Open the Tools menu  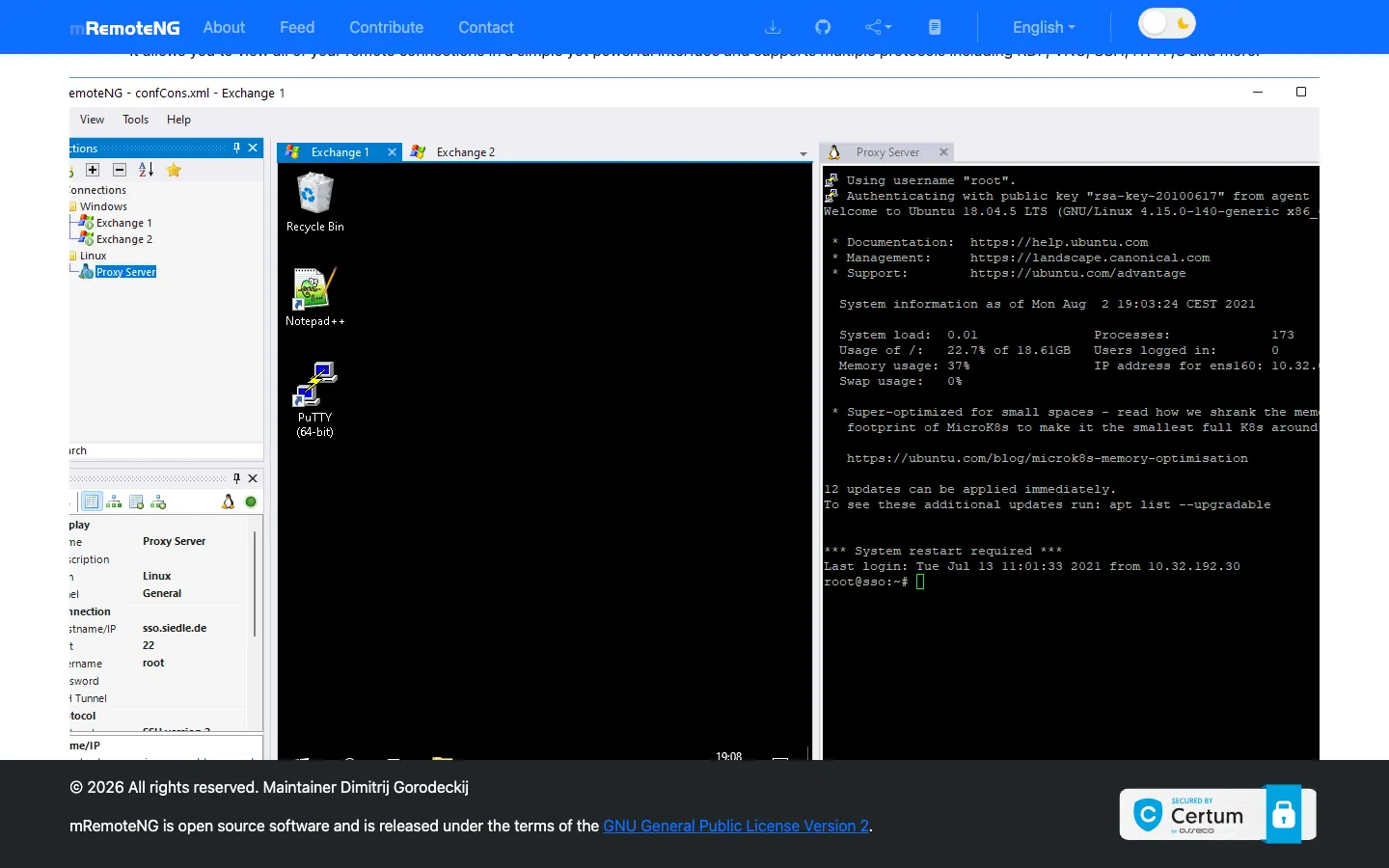pos(135,120)
